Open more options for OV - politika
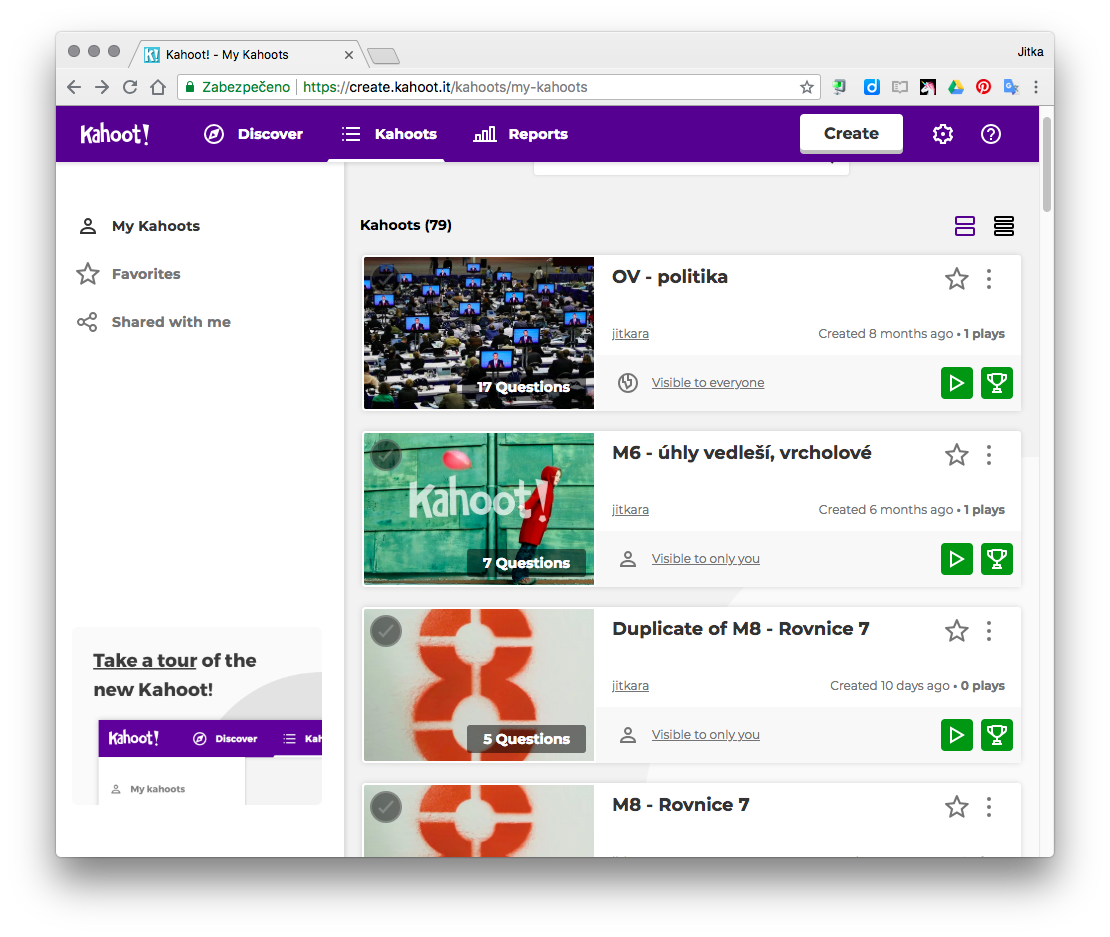 coord(989,279)
